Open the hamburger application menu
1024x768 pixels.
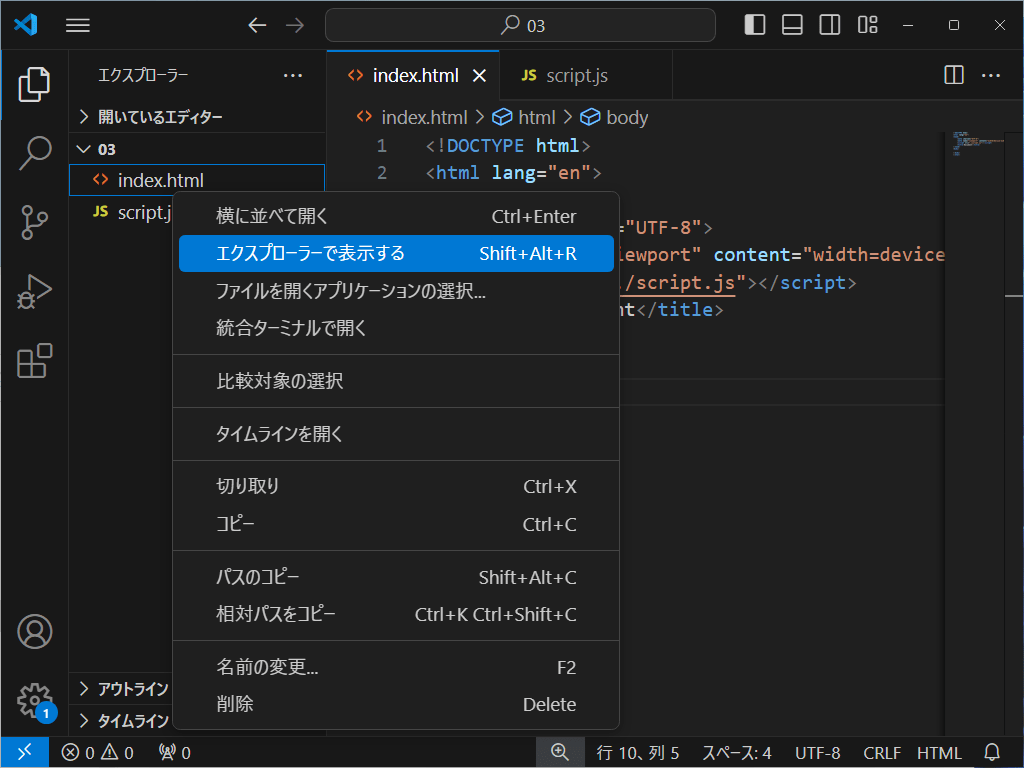pos(78,25)
